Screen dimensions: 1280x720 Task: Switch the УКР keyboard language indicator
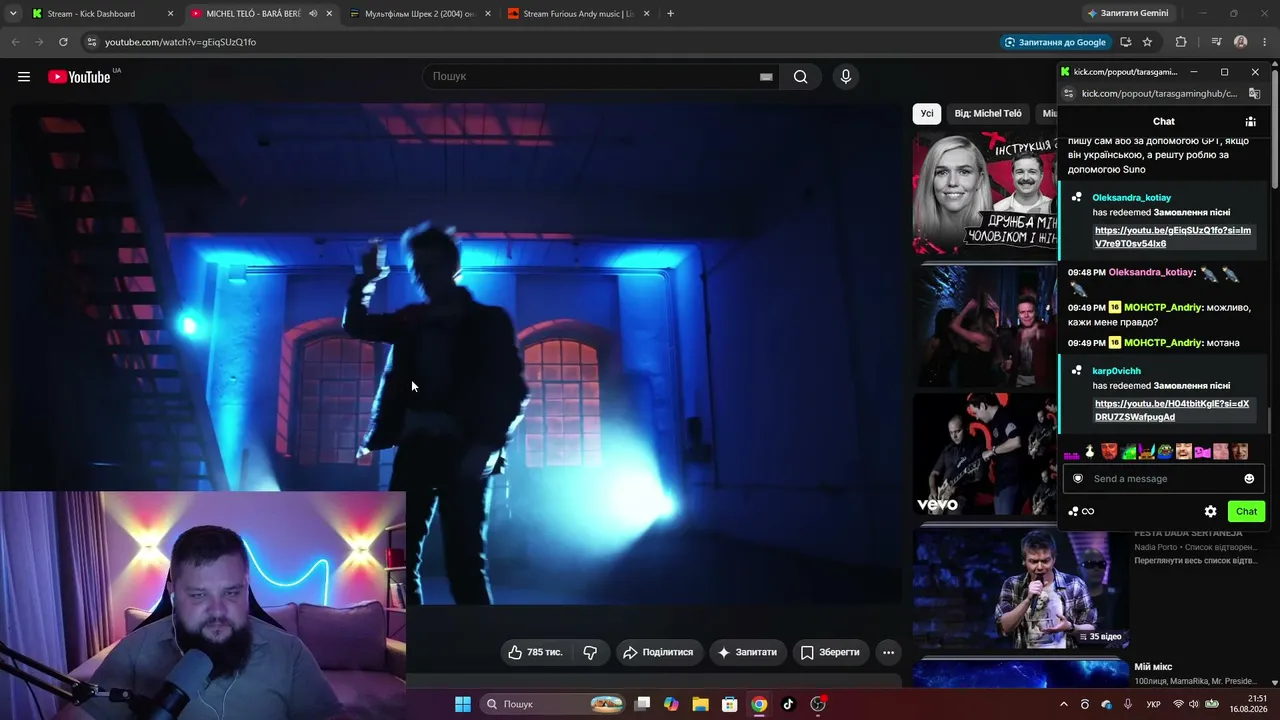pyautogui.click(x=1153, y=705)
